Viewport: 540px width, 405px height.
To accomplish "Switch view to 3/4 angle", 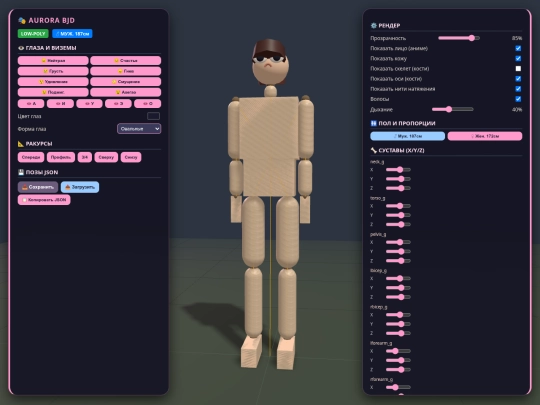I will coord(85,157).
